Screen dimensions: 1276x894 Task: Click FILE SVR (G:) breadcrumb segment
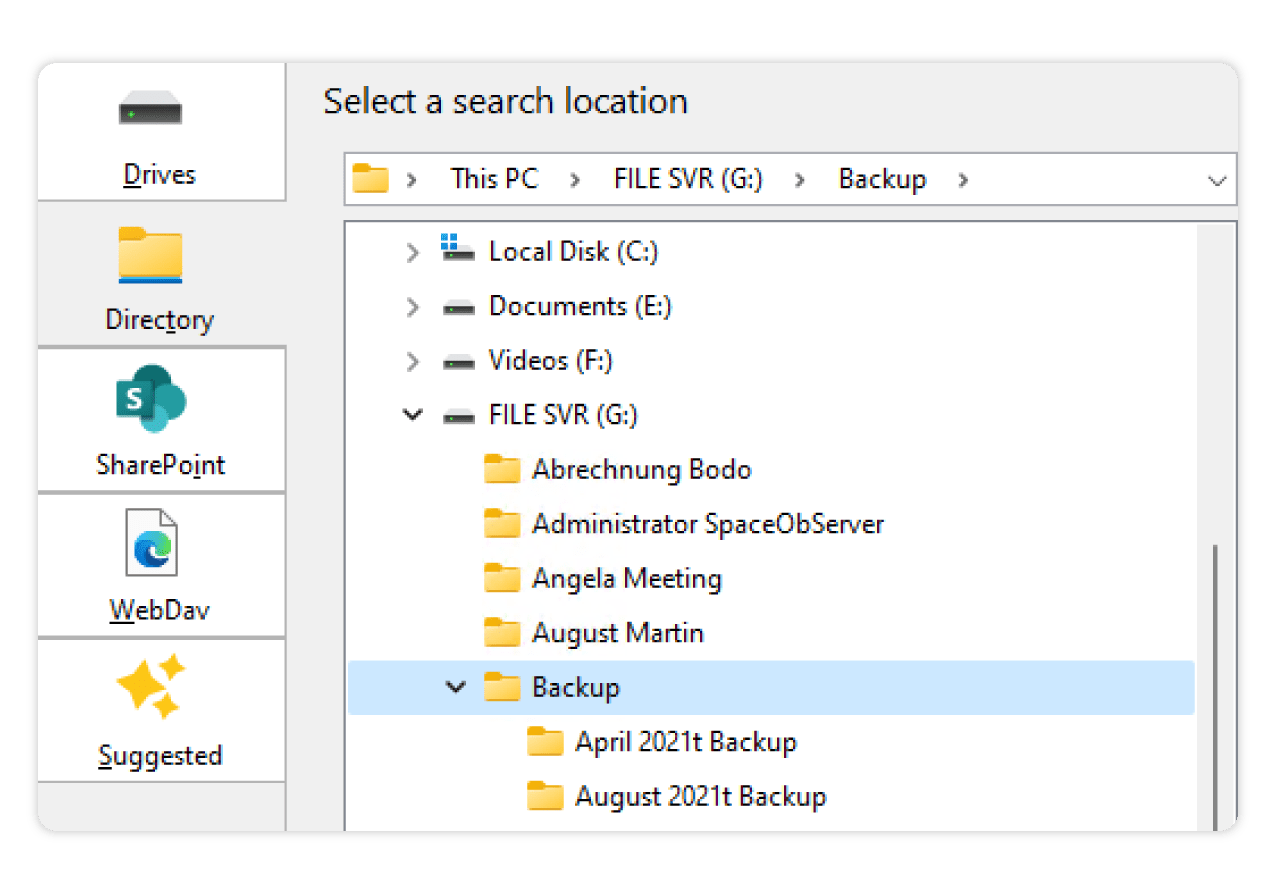pos(688,180)
